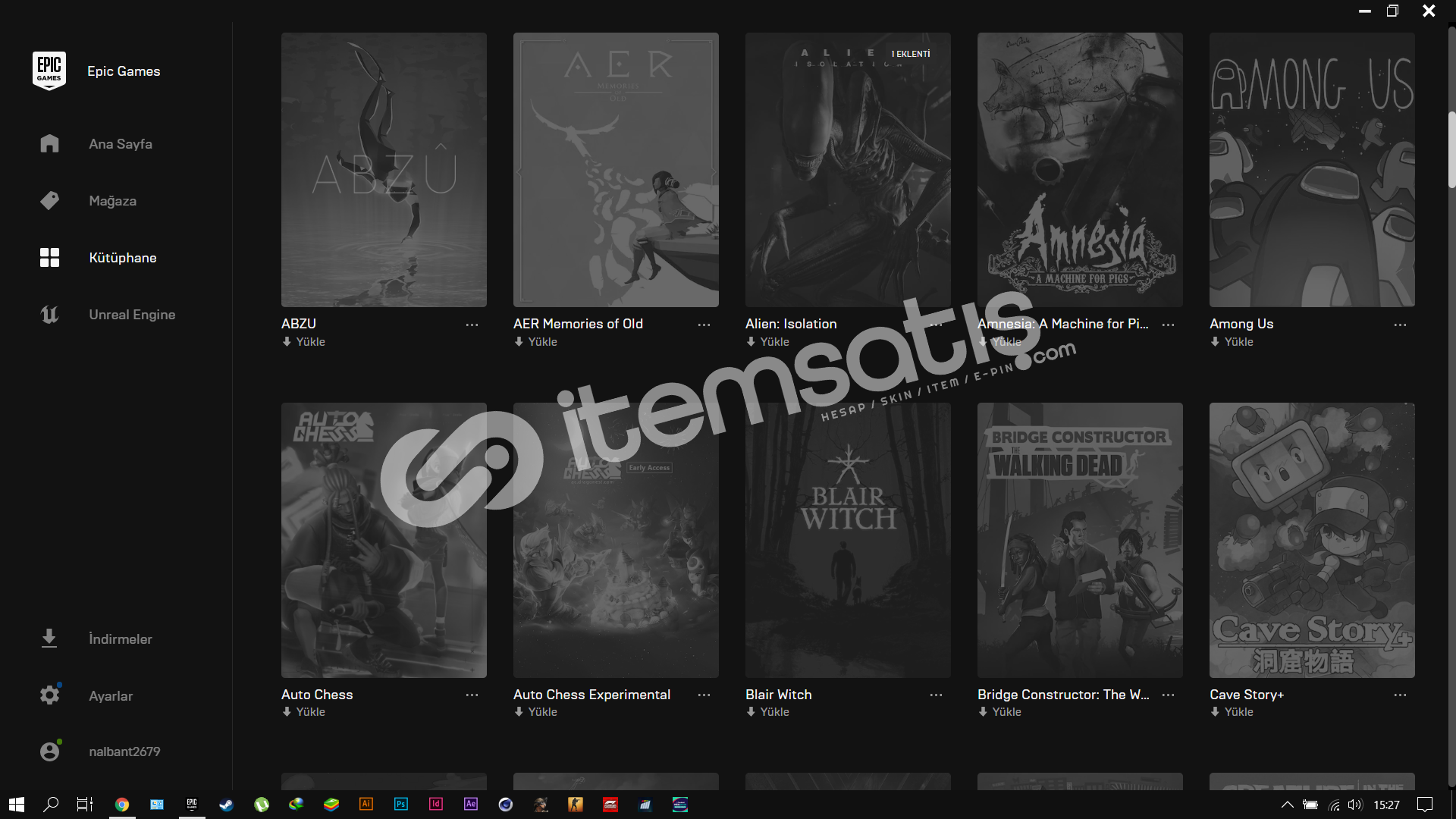Click the nalbant2679 account avatar icon
Image resolution: width=1456 pixels, height=819 pixels.
[49, 751]
